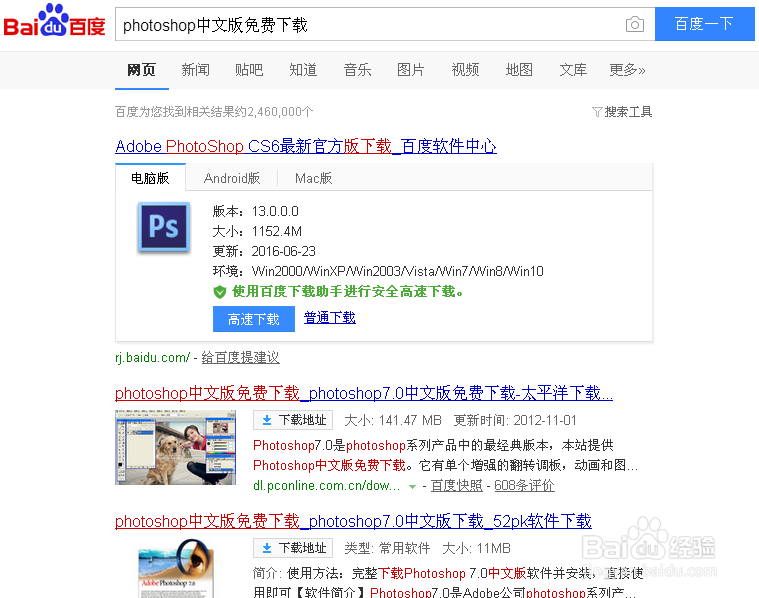
Task: Open the 608条评价 reviews link
Action: click(524, 486)
